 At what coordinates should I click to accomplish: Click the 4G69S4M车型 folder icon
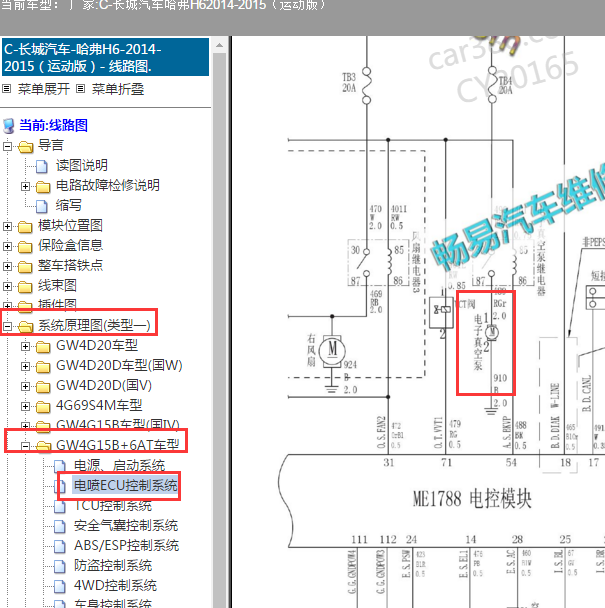[x=43, y=406]
